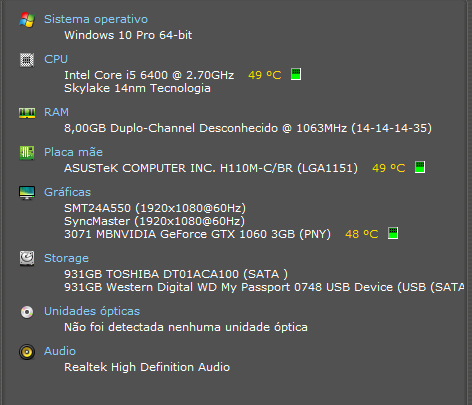Open the Gráficas section heading
This screenshot has width=472, height=405.
[67, 192]
